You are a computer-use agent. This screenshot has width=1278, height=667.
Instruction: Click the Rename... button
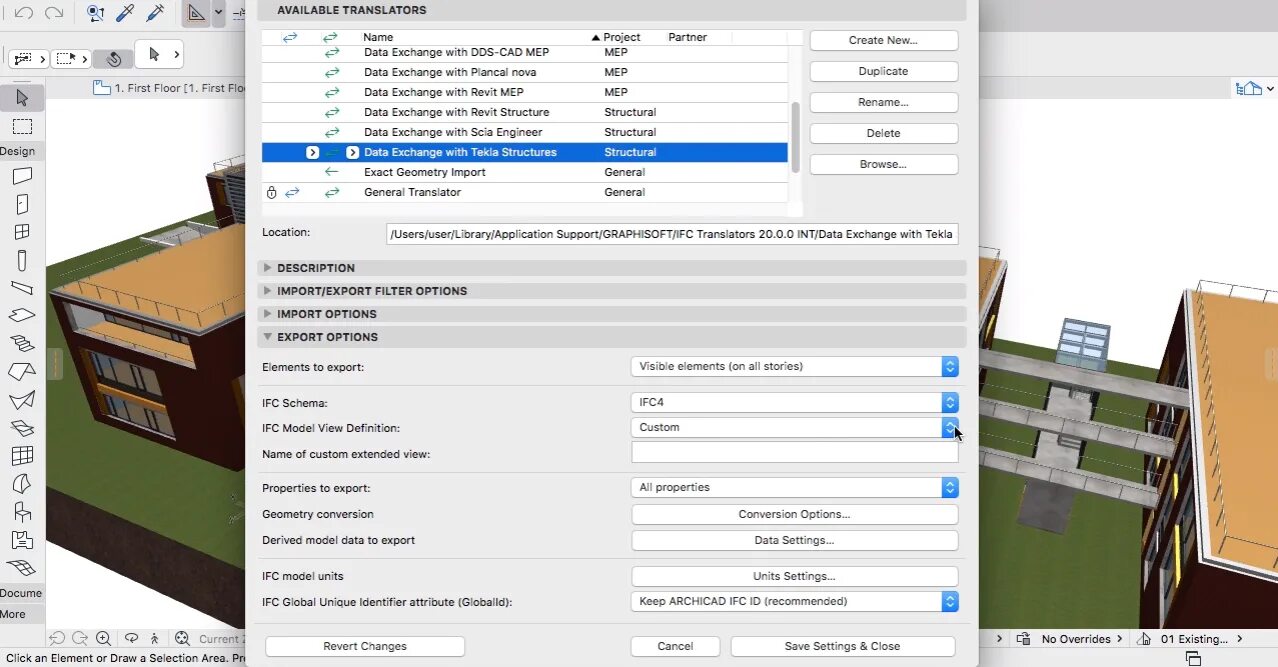tap(883, 102)
